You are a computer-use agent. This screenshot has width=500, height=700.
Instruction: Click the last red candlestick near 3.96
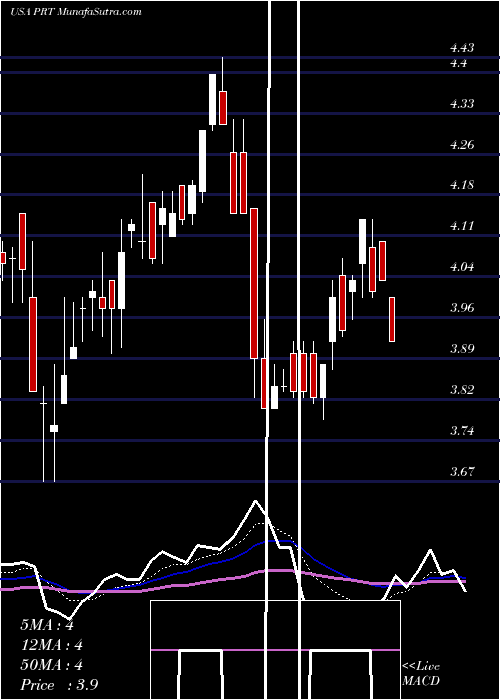(x=392, y=319)
